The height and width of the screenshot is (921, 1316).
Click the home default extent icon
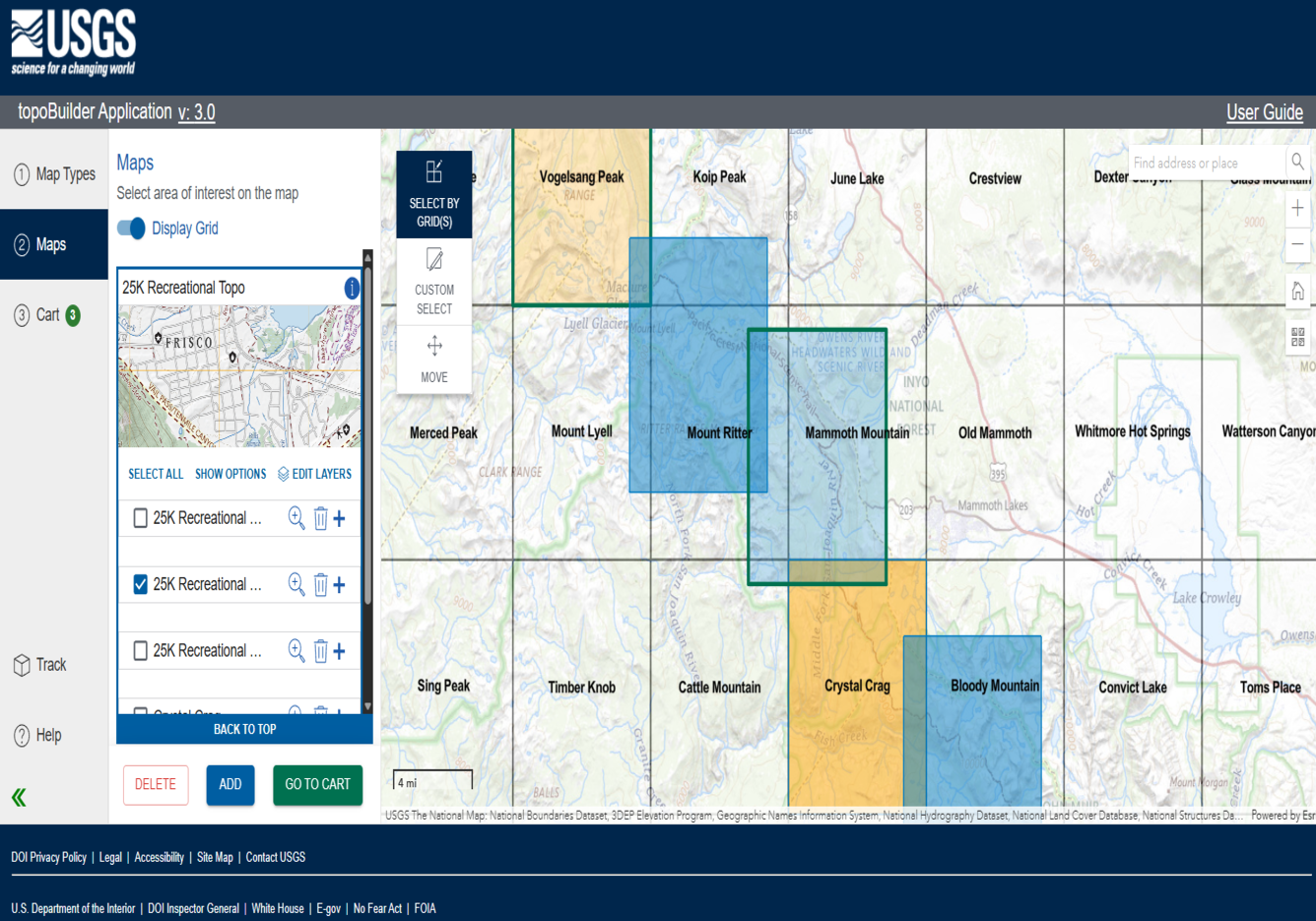[1297, 291]
